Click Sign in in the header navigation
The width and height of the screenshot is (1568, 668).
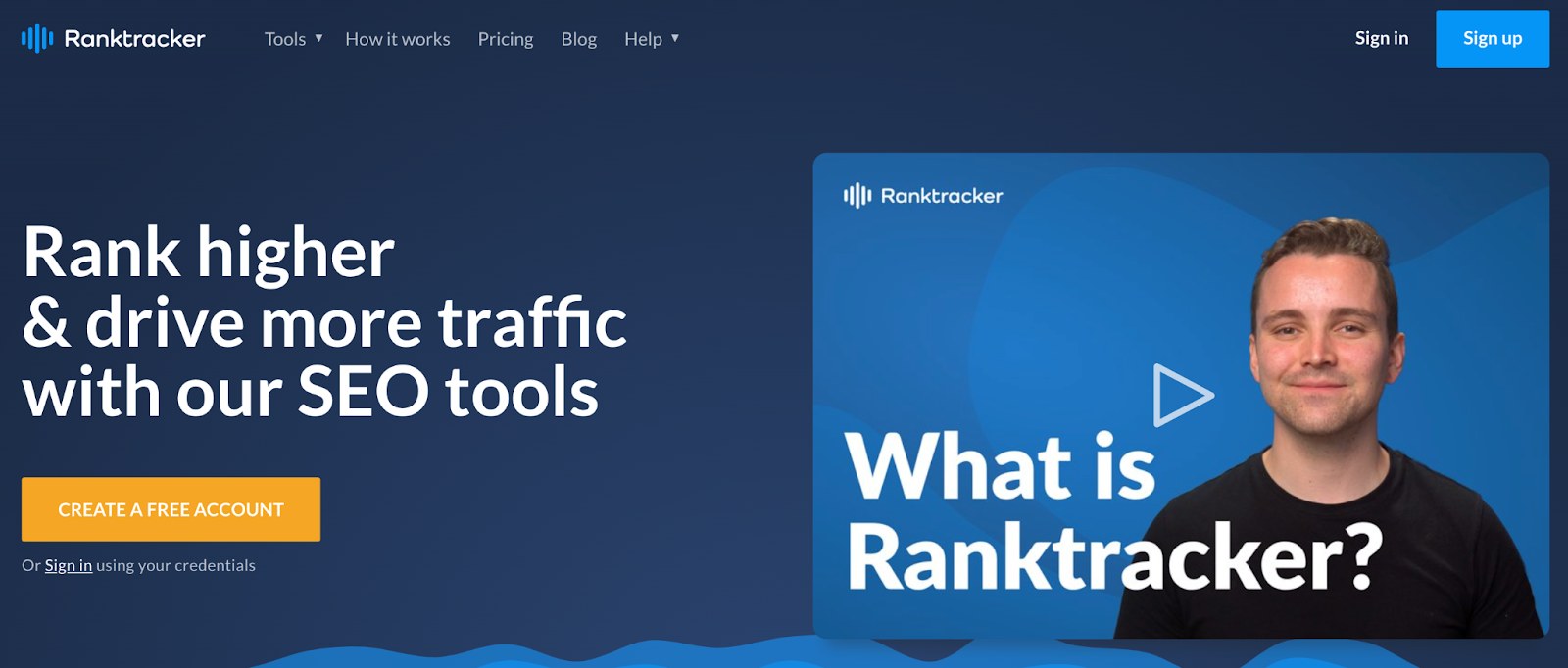pyautogui.click(x=1381, y=38)
